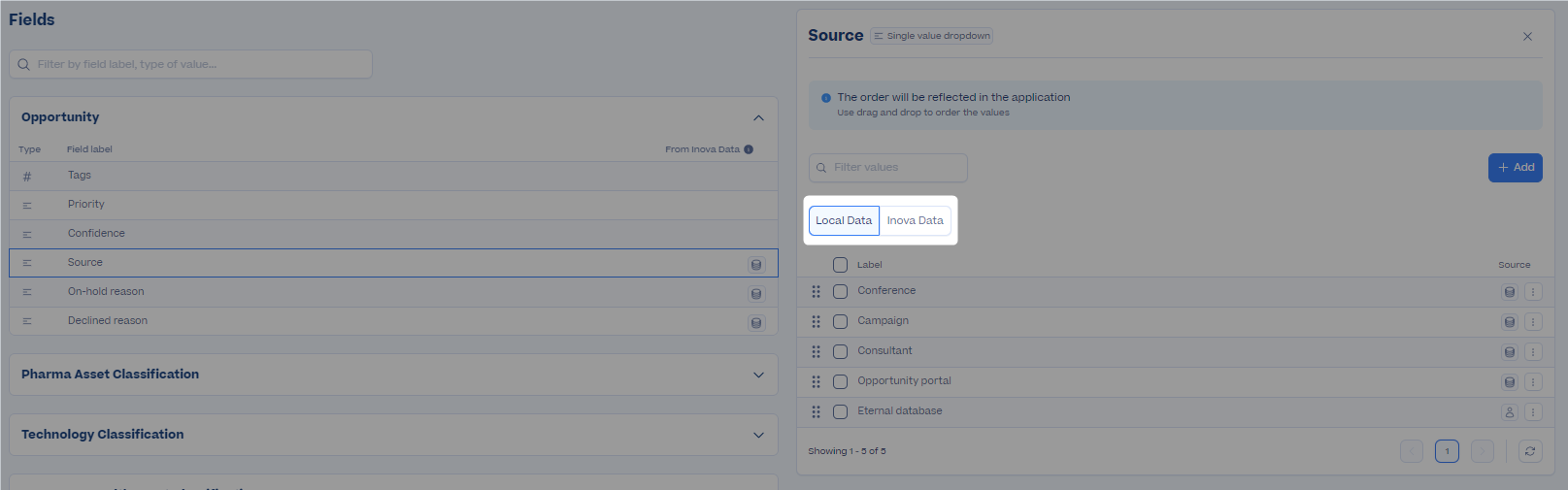
Task: Select page 1 in pagination
Action: coord(1447,451)
